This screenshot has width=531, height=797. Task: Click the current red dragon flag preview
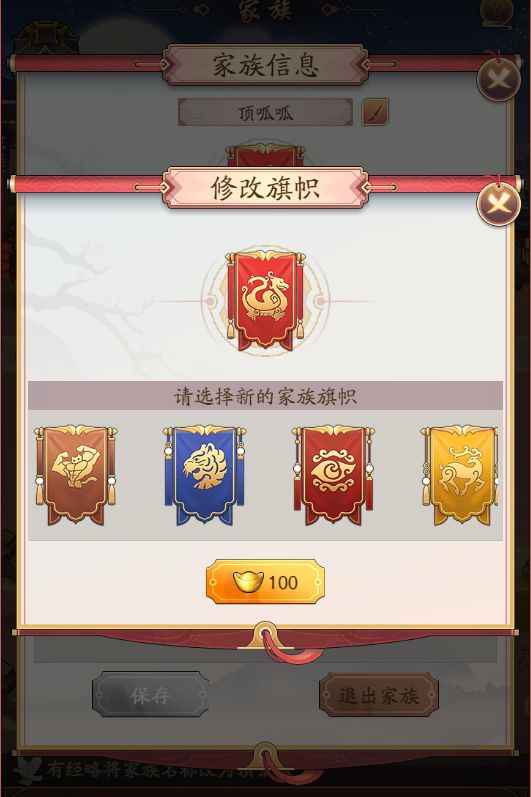click(x=265, y=301)
